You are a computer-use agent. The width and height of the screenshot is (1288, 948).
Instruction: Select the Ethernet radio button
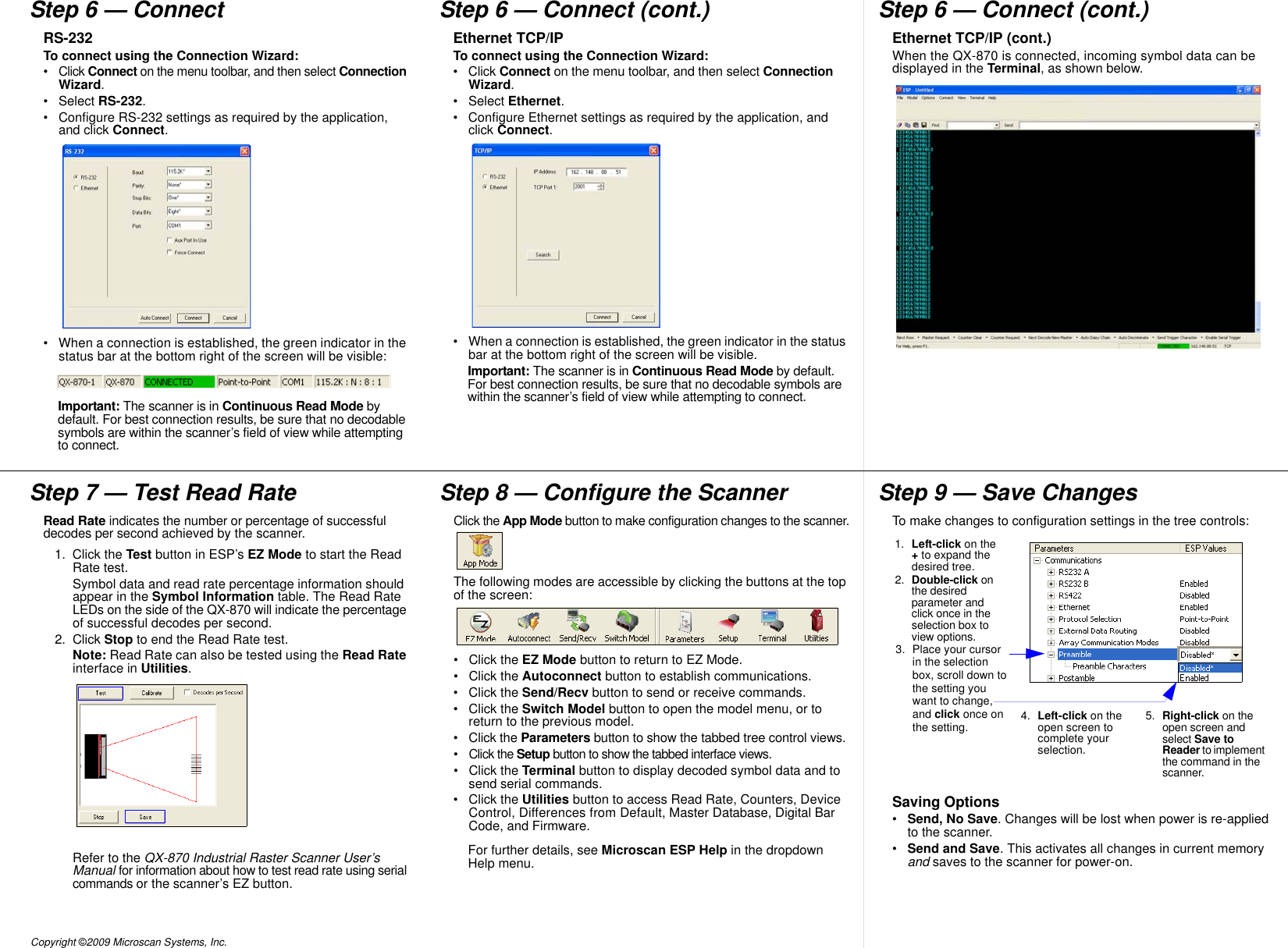coord(76,188)
